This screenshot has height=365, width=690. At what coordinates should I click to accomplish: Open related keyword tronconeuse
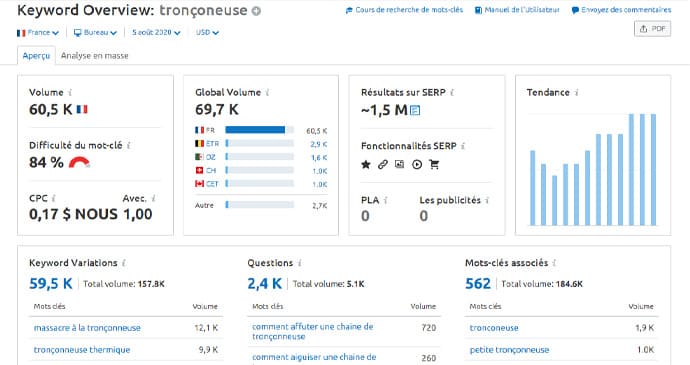[494, 328]
